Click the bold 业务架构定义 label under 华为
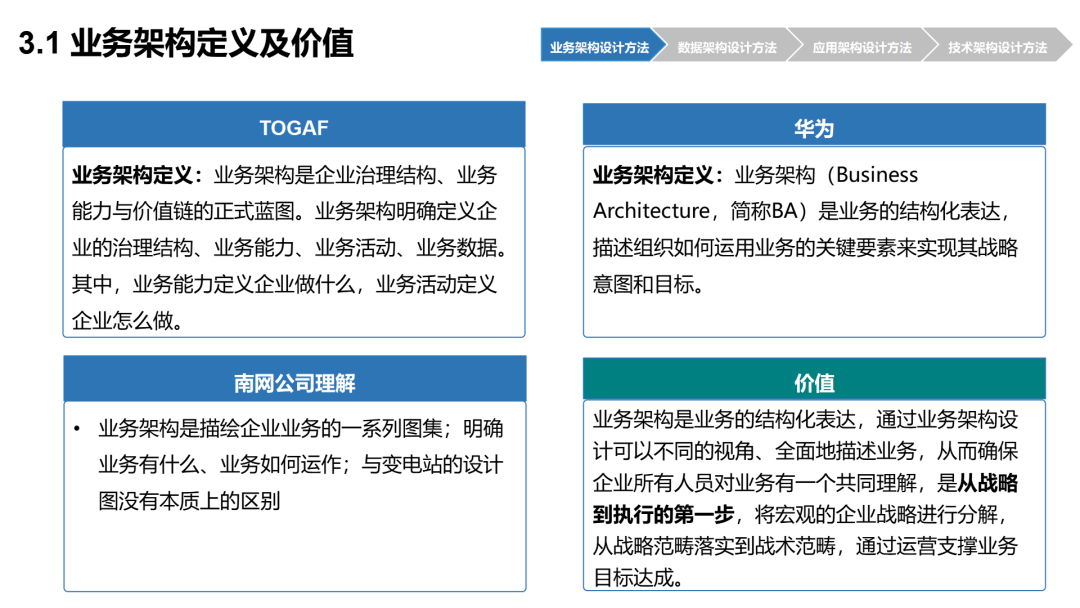 653,175
